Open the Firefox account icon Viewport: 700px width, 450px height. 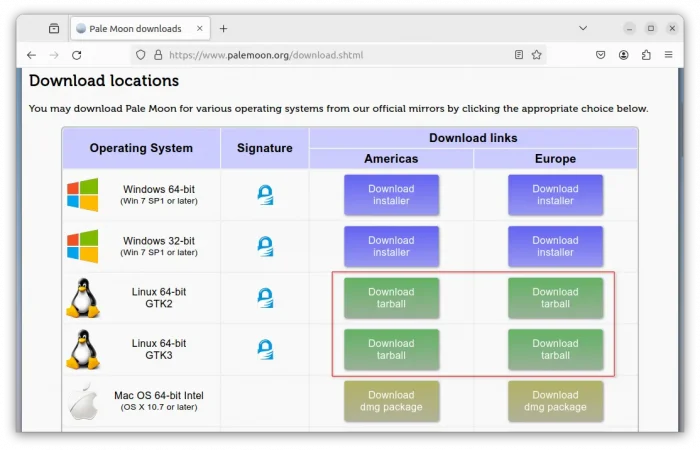click(x=624, y=55)
